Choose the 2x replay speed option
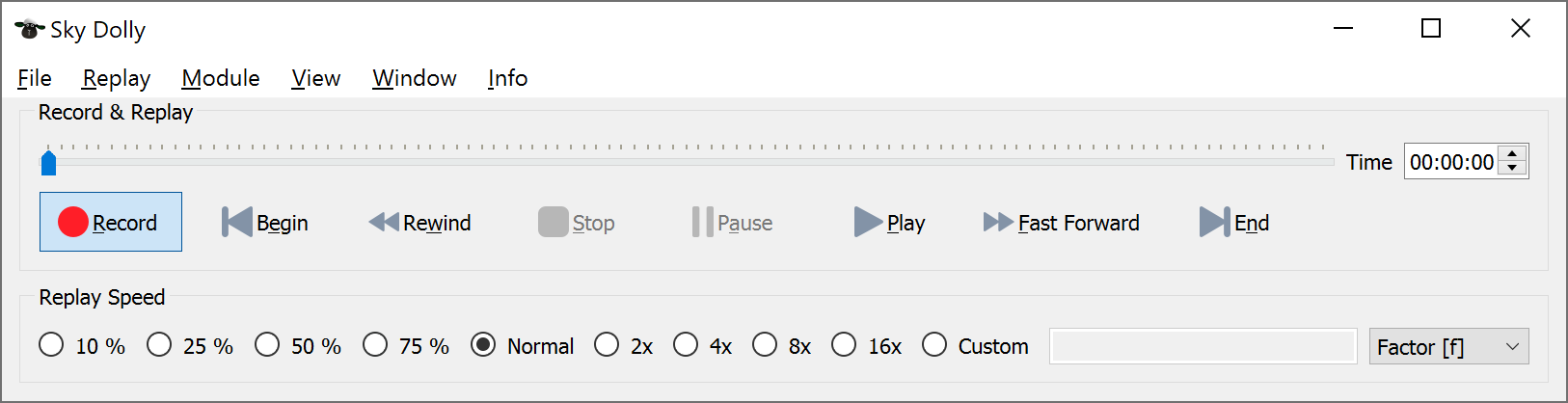The width and height of the screenshot is (1568, 403). coord(607,345)
